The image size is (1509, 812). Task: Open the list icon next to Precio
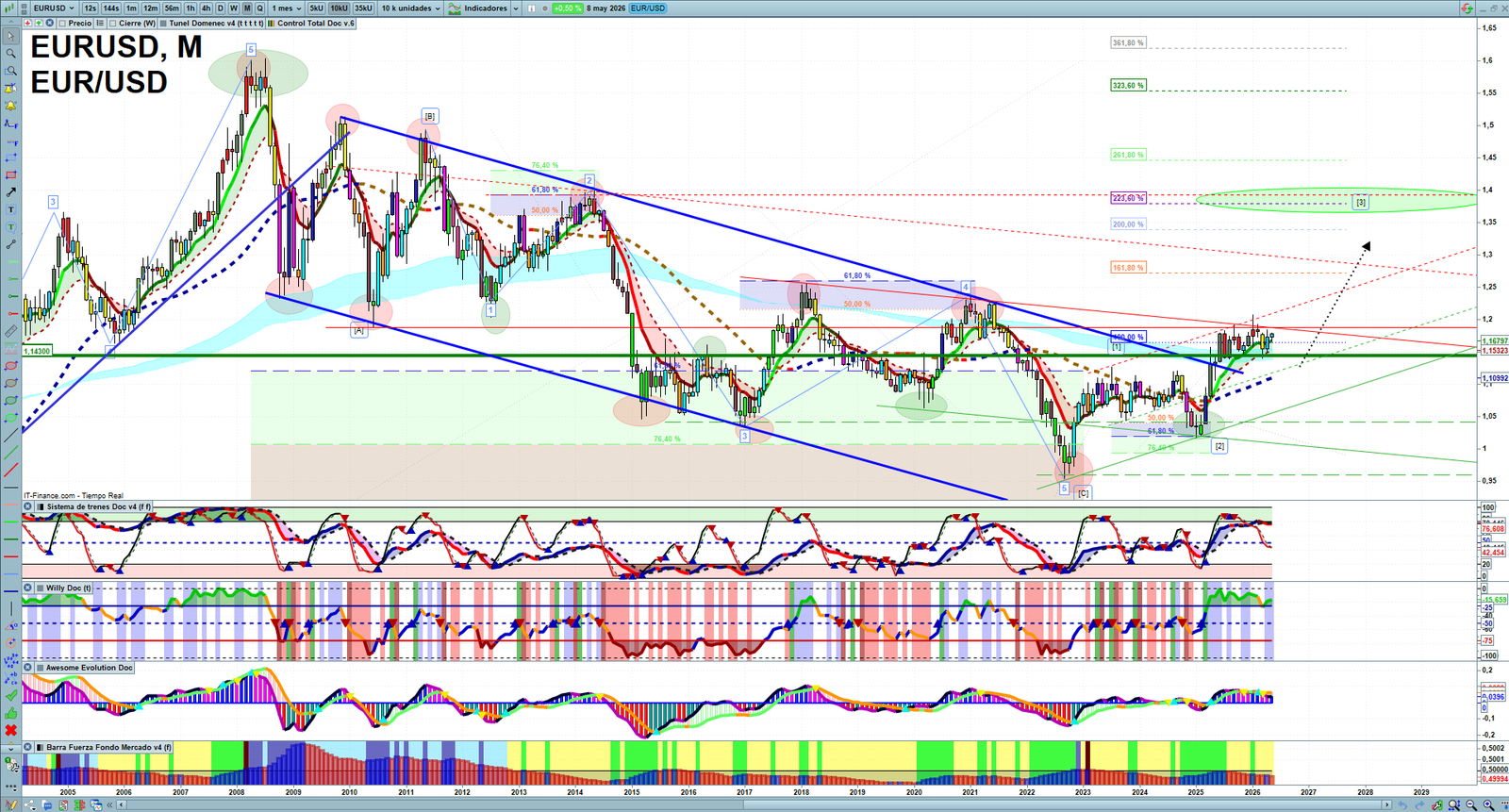tap(100, 24)
